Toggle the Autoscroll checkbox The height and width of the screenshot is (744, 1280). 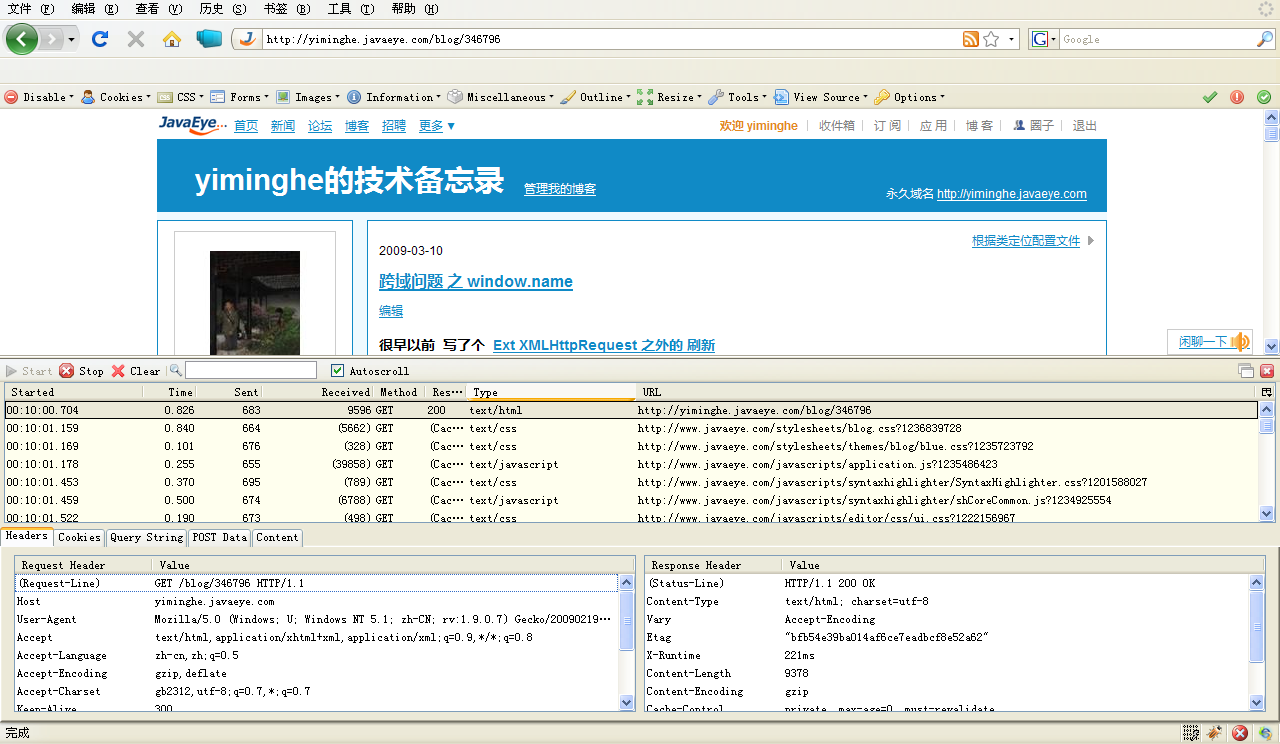tap(338, 371)
